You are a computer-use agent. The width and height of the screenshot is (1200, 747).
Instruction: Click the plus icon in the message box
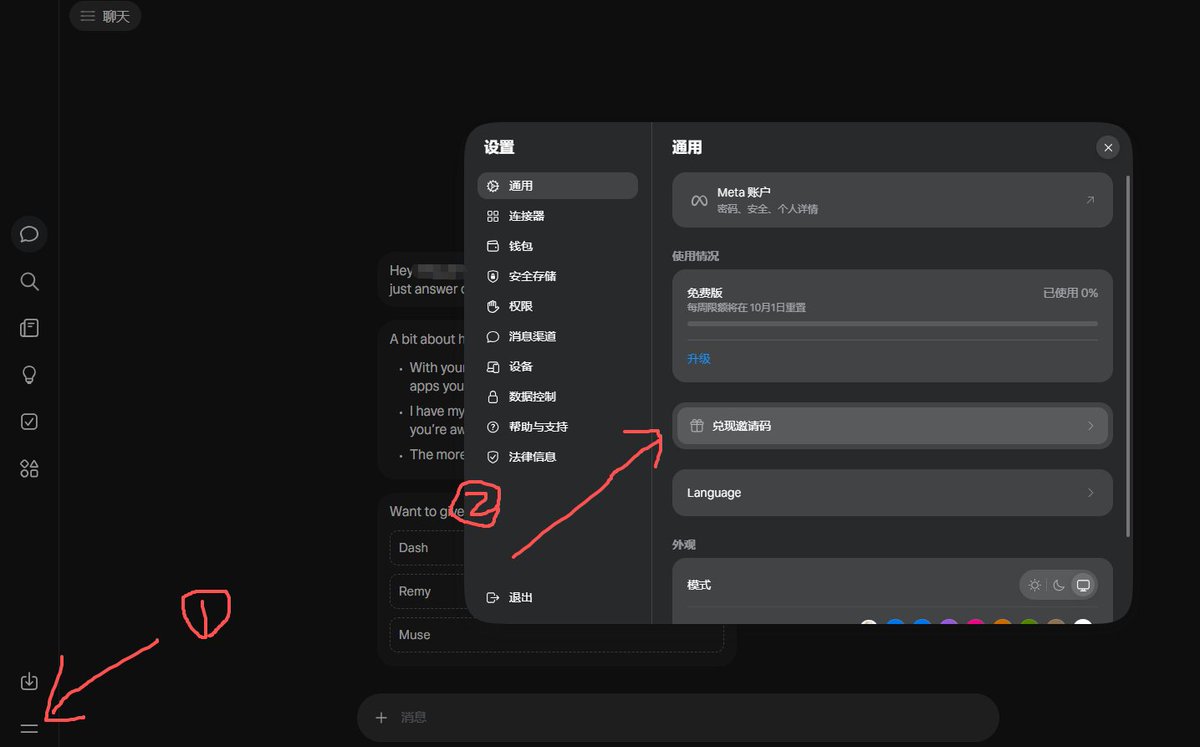381,717
